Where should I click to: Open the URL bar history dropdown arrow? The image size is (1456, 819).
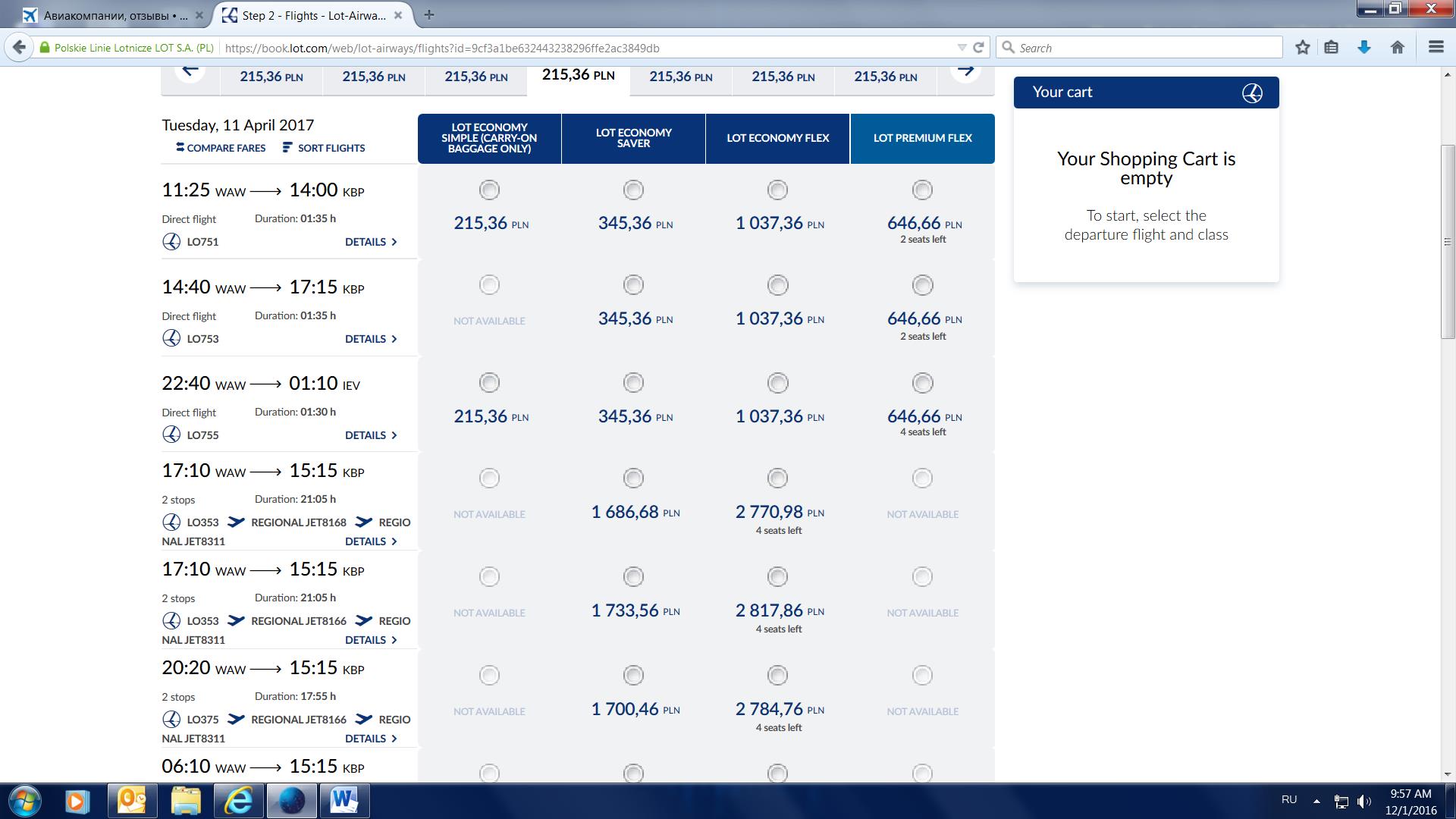click(x=962, y=47)
